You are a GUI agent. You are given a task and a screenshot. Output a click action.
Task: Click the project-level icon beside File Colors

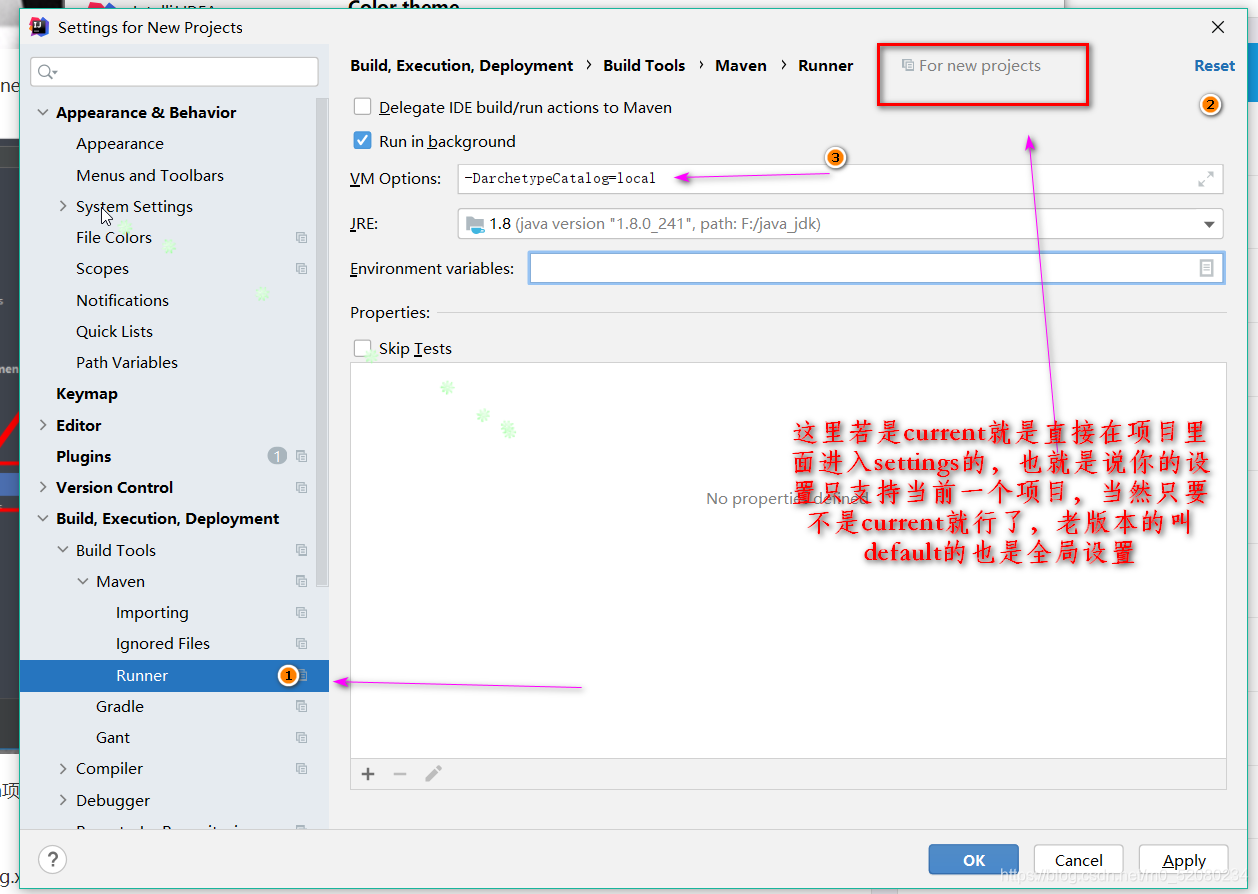click(x=301, y=237)
